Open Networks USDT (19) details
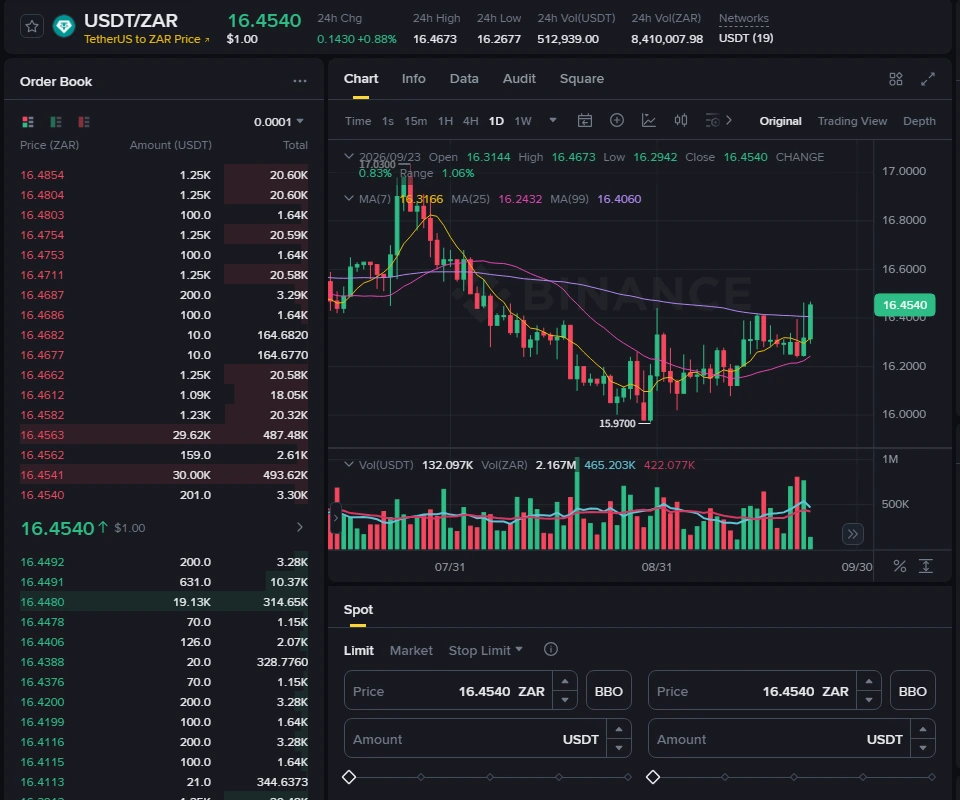This screenshot has height=800, width=960. [x=745, y=38]
